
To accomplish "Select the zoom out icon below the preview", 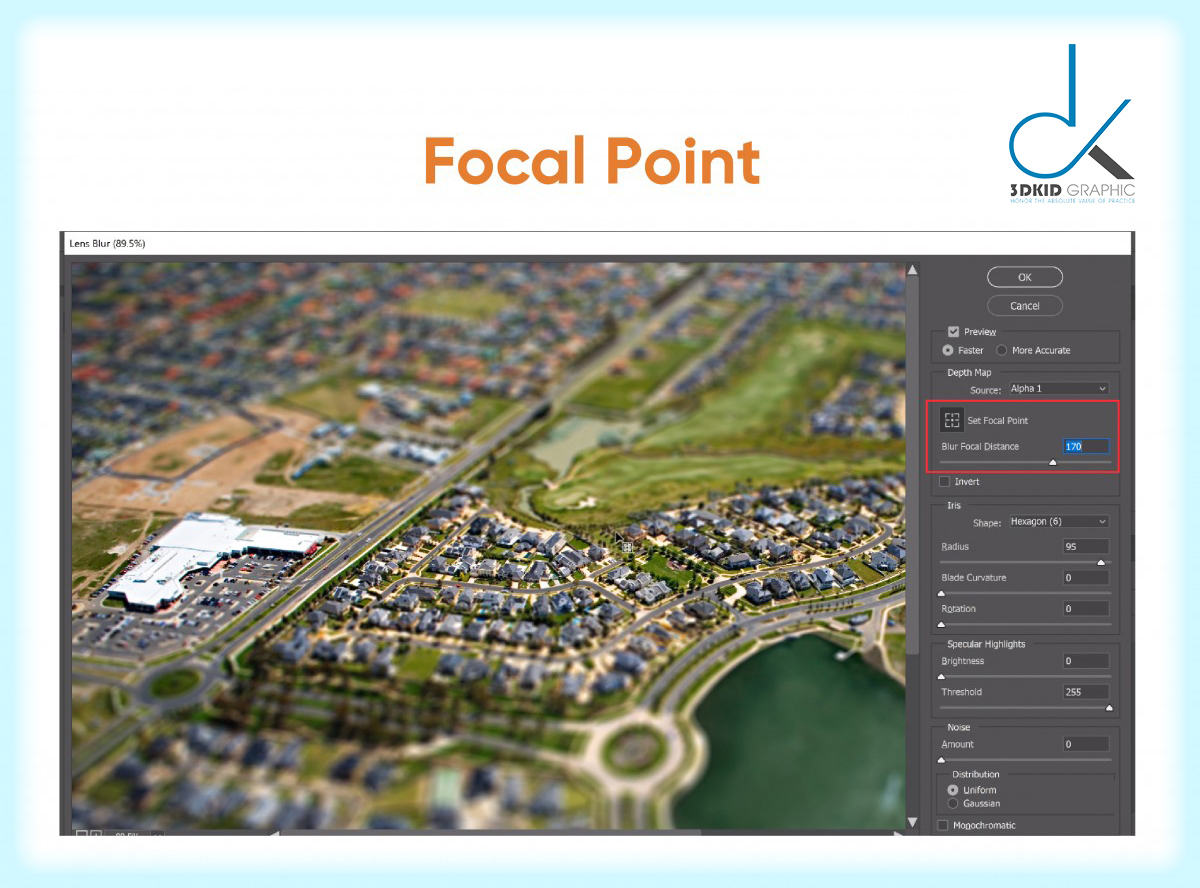I will point(81,833).
